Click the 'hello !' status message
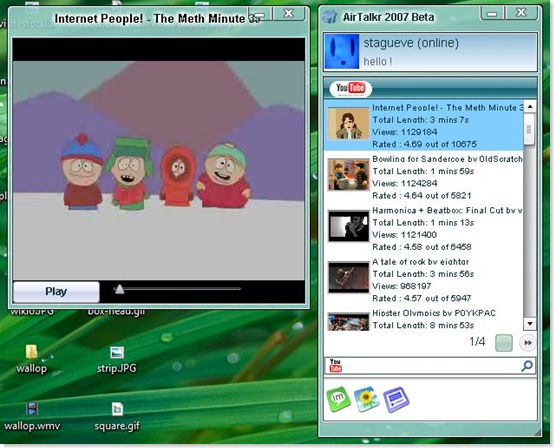The image size is (554, 448). click(x=378, y=61)
